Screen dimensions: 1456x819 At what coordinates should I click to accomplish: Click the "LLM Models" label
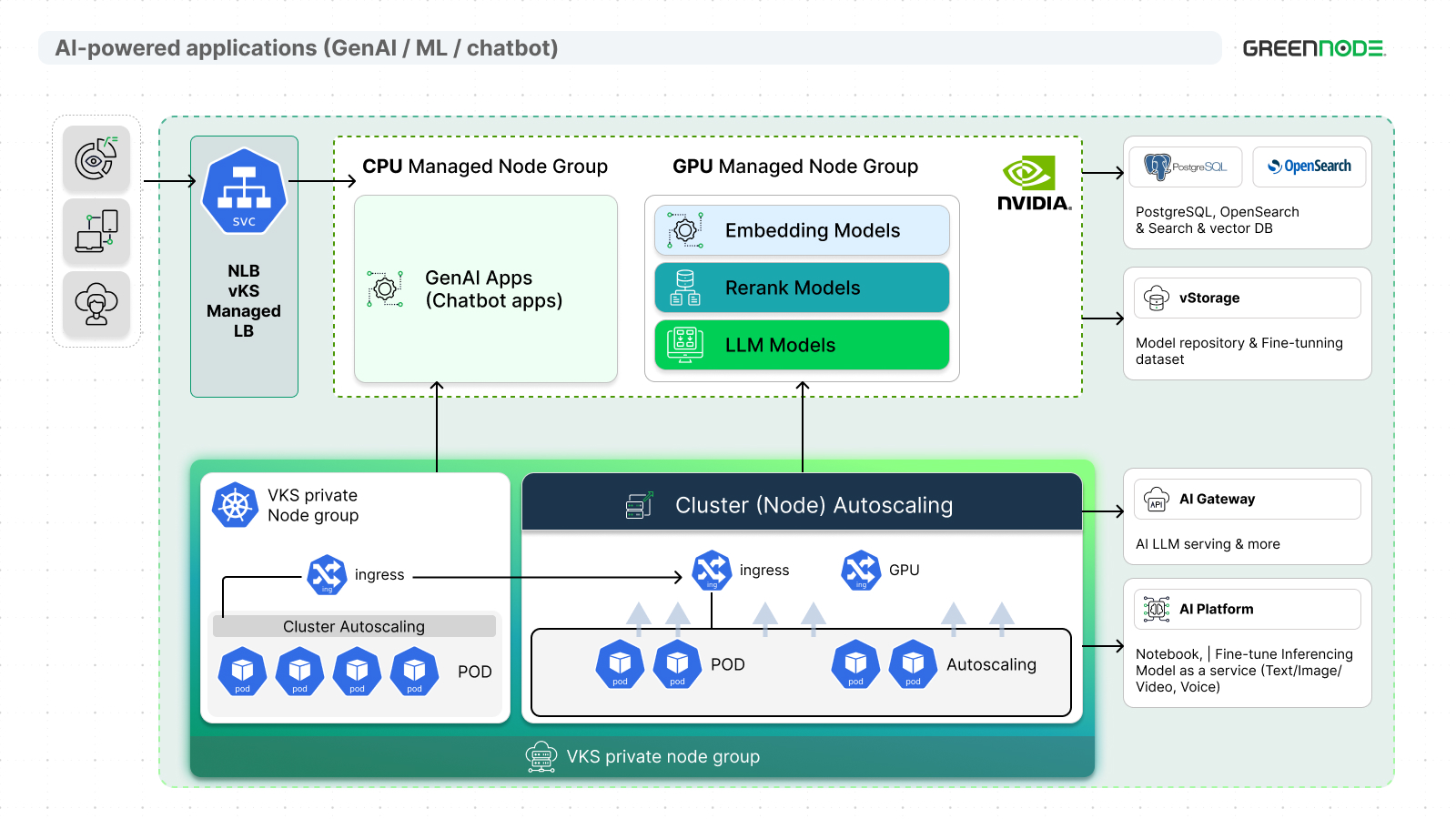coord(780,346)
